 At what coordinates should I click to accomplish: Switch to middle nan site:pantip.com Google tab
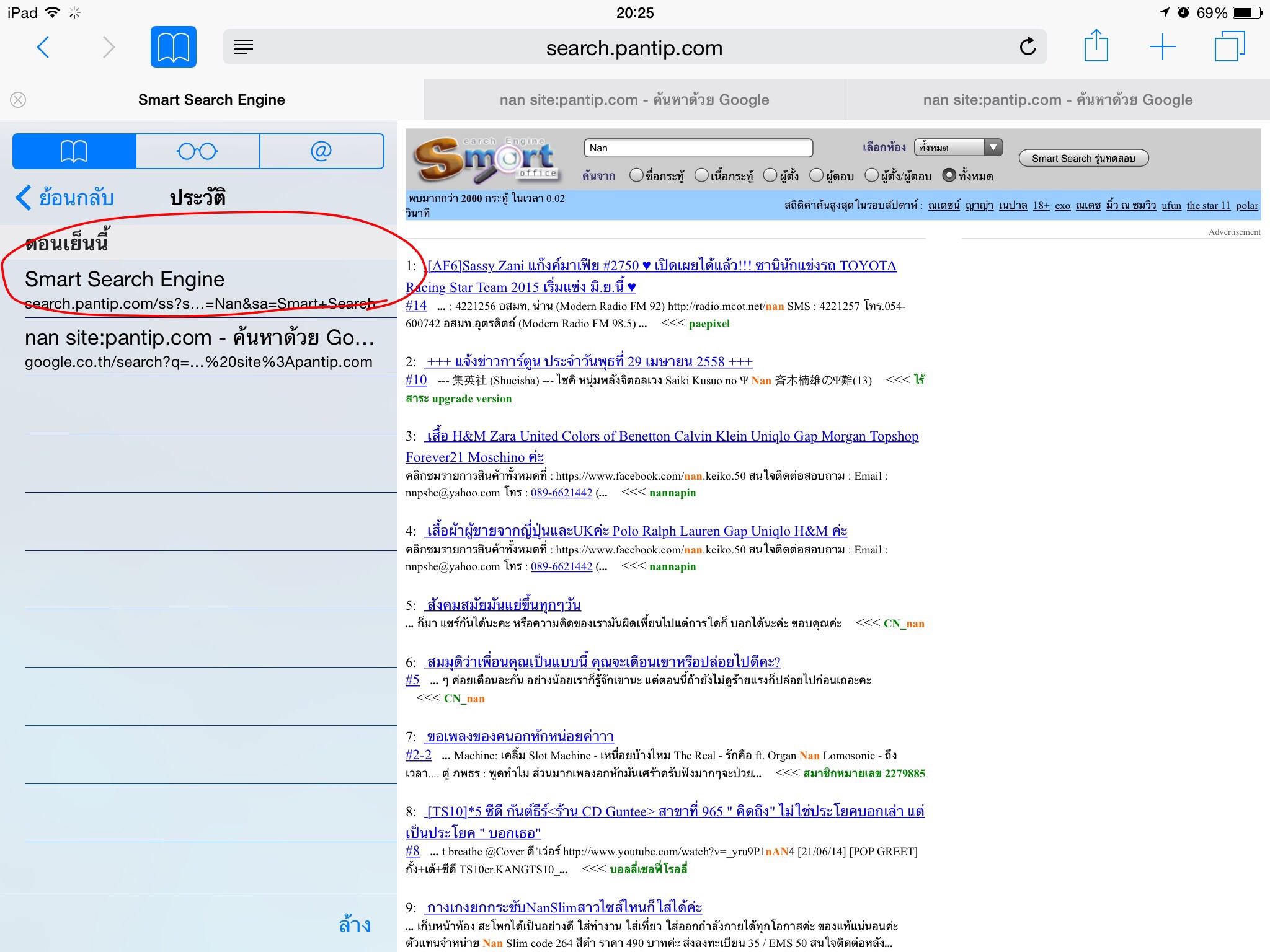pos(634,100)
